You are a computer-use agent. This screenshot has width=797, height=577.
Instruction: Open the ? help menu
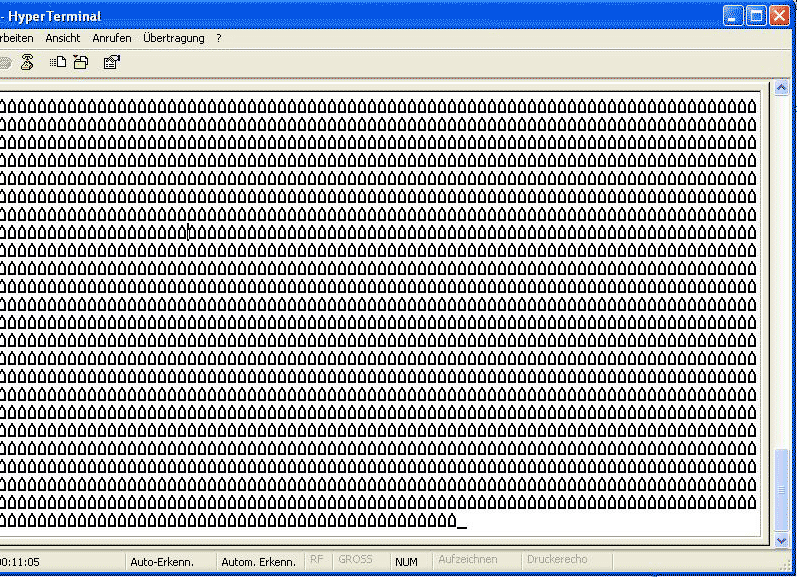tap(219, 38)
